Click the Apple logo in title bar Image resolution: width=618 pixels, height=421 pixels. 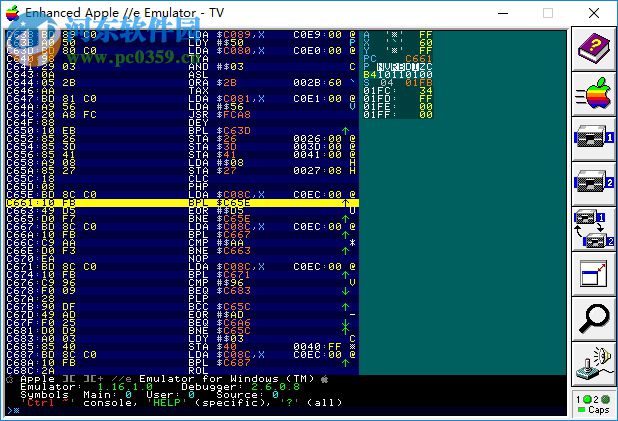click(13, 13)
